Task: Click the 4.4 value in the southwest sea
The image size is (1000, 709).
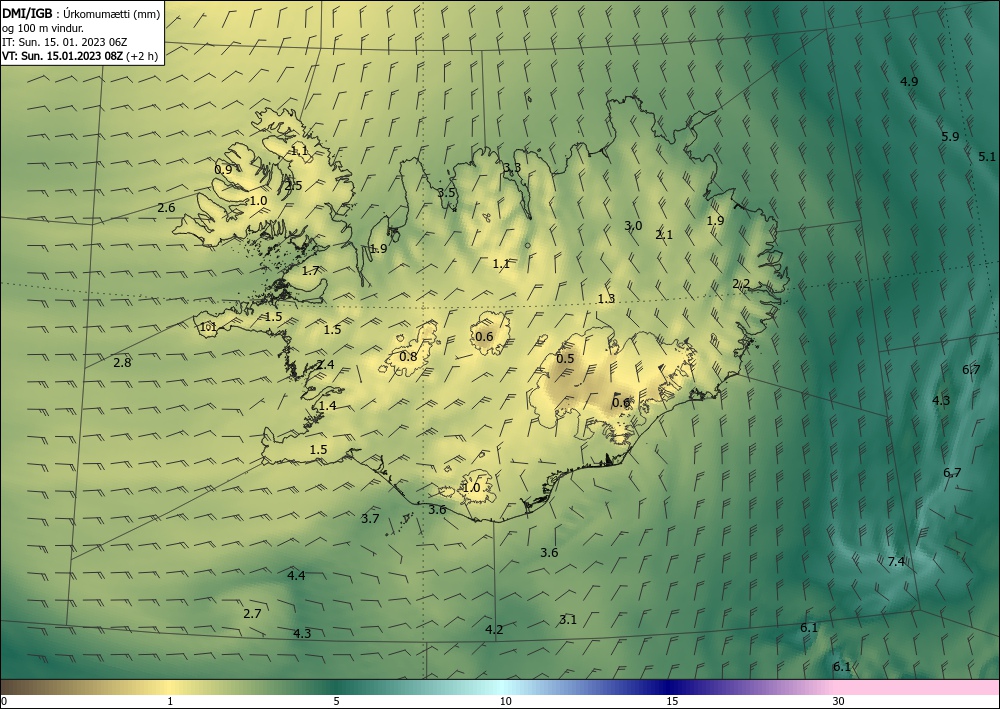Action: [296, 576]
